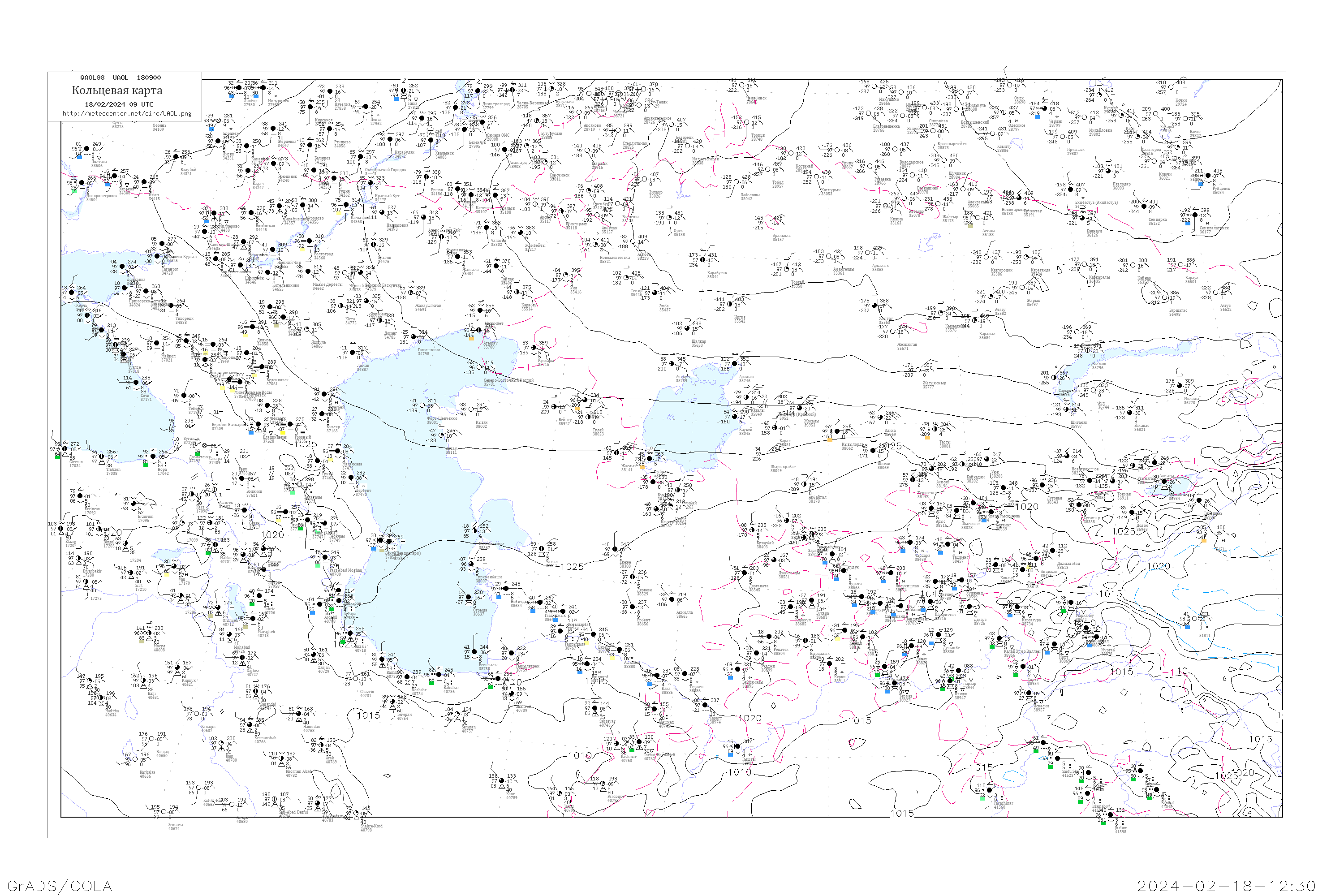Image resolution: width=1344 pixels, height=896 pixels.
Task: Click the green square at Днепропетровск station
Action: click(x=75, y=191)
